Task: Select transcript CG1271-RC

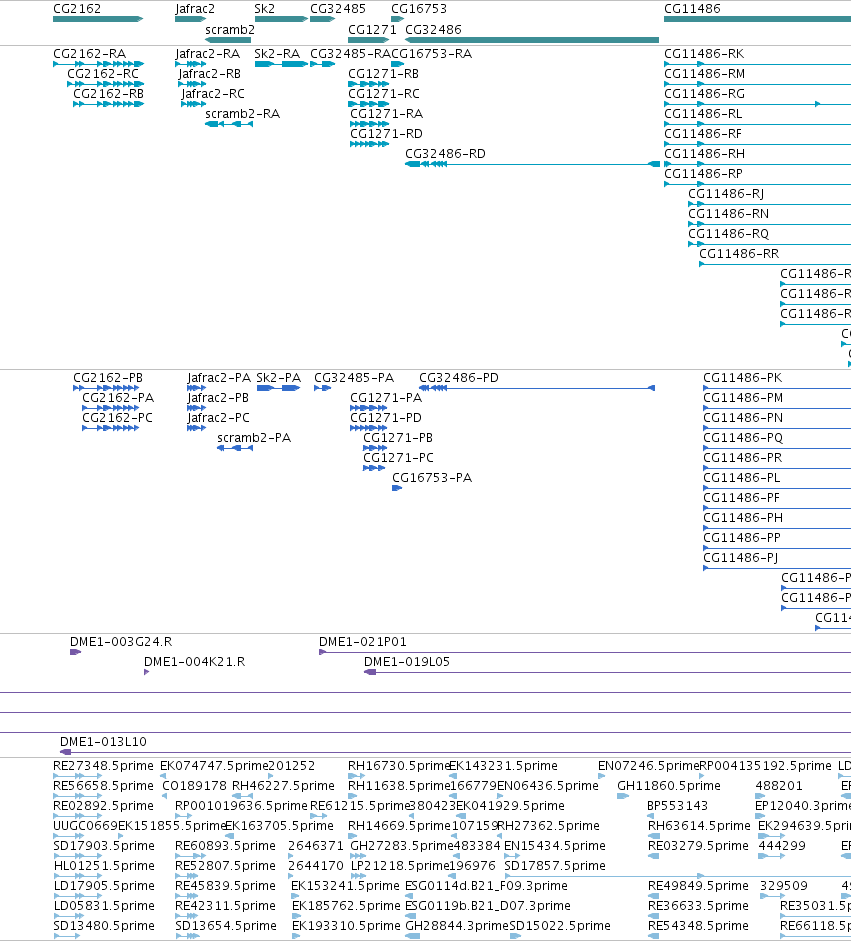Action: tap(368, 104)
